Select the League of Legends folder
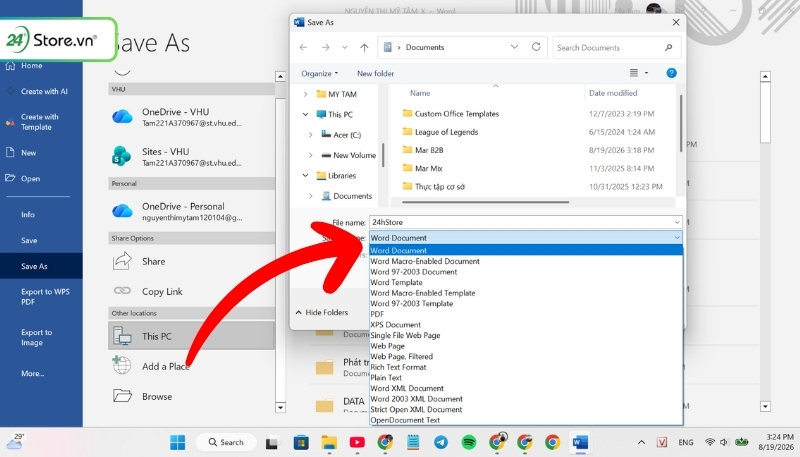Viewport: 800px width, 457px height. click(x=446, y=132)
